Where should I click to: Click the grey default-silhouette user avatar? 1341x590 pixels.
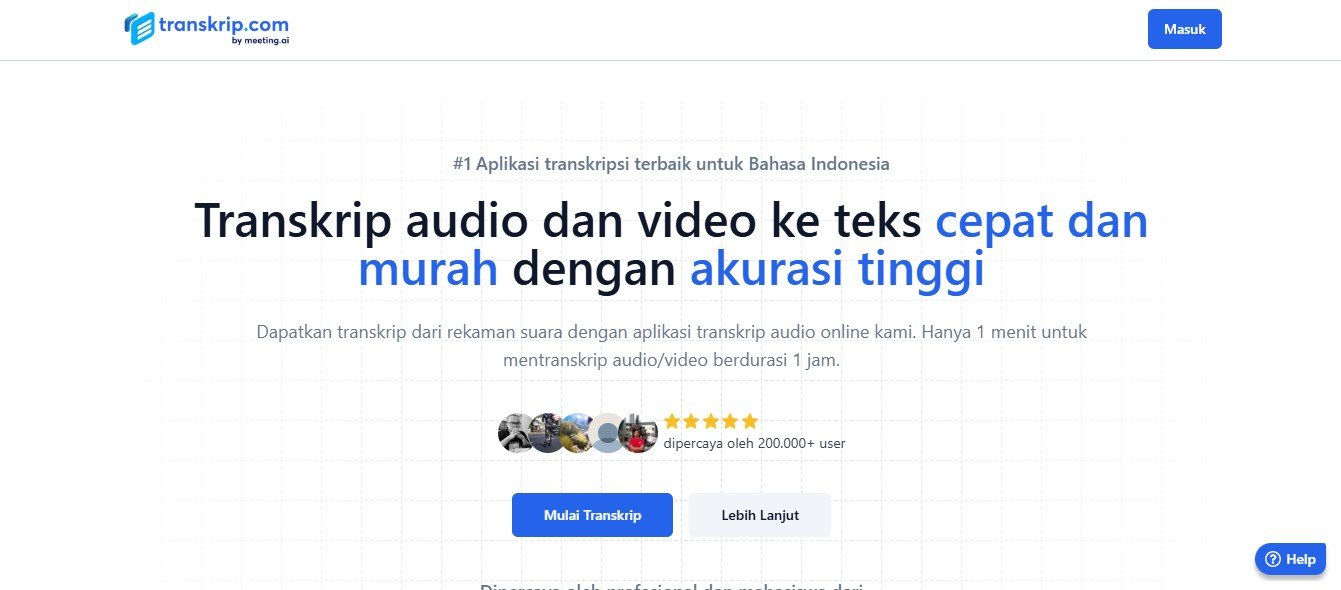(607, 433)
